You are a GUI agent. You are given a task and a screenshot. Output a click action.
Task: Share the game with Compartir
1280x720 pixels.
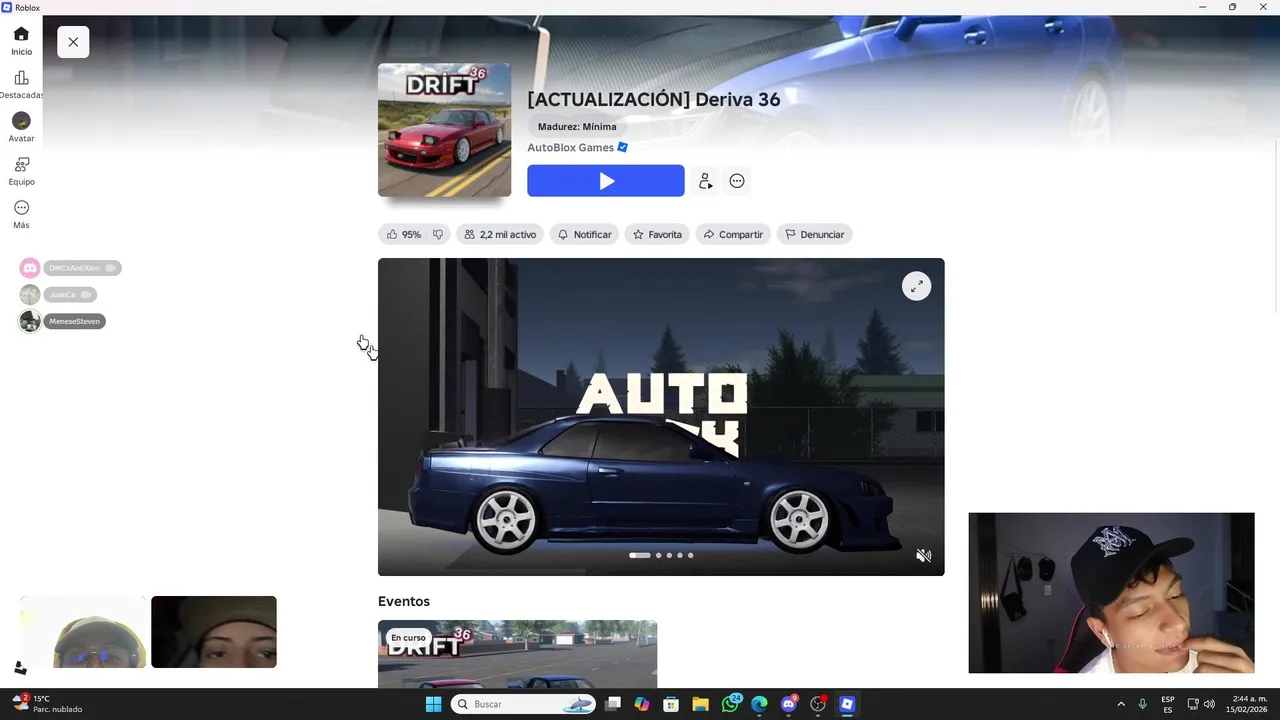tap(733, 234)
